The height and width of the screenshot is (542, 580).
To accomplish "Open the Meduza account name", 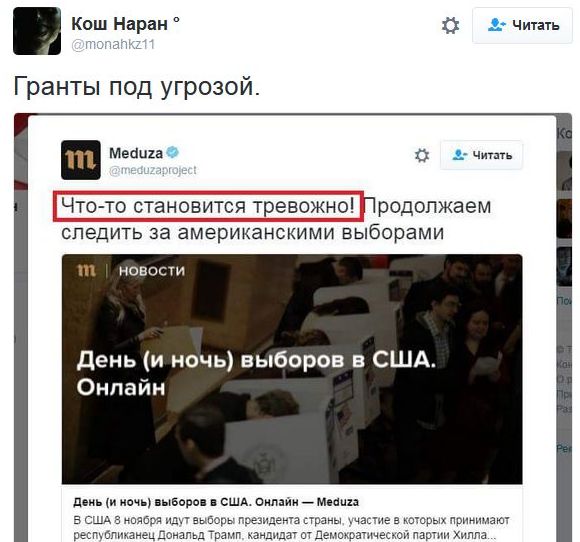I will tap(136, 153).
